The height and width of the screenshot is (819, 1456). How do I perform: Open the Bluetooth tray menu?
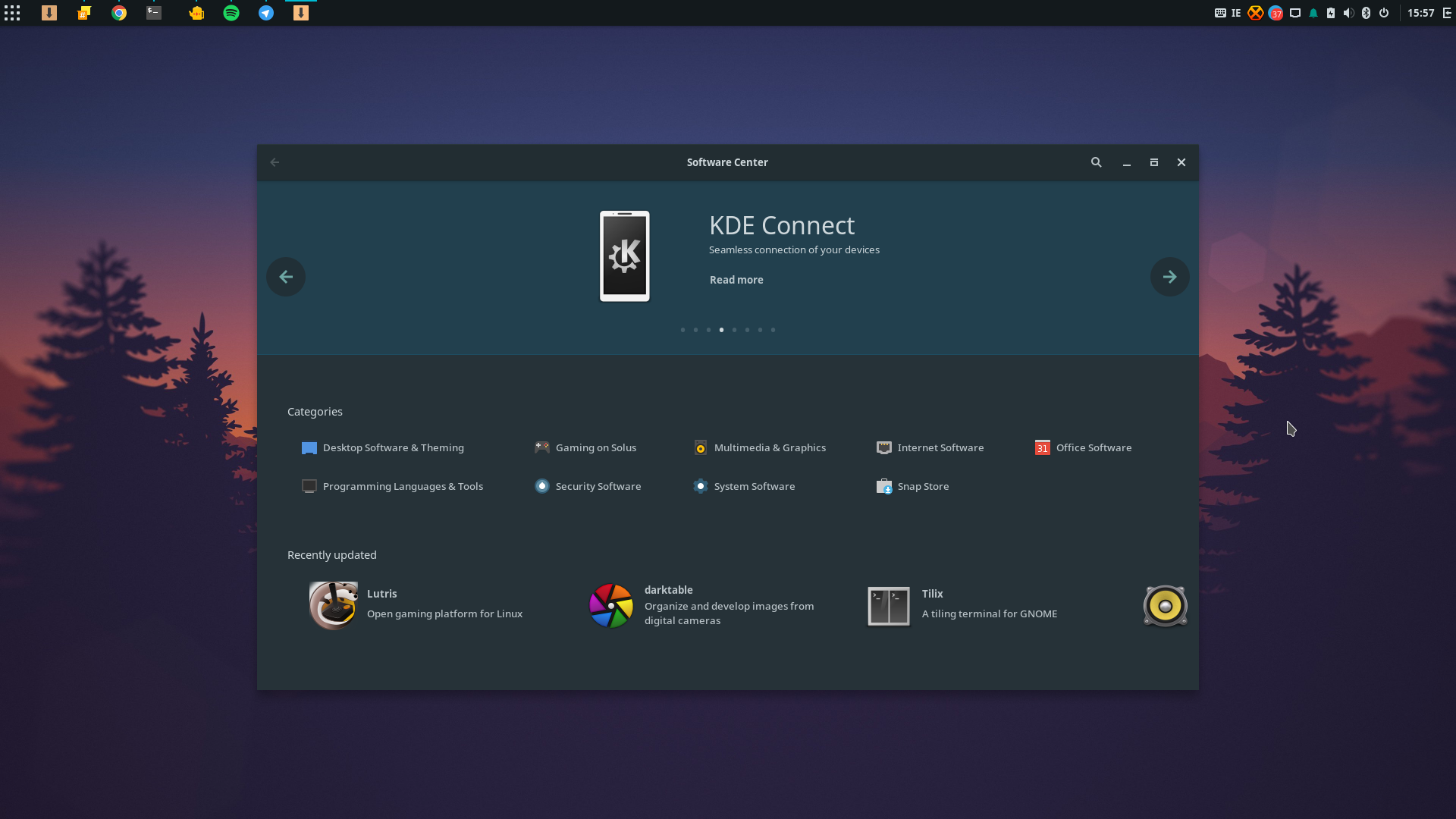pos(1366,13)
